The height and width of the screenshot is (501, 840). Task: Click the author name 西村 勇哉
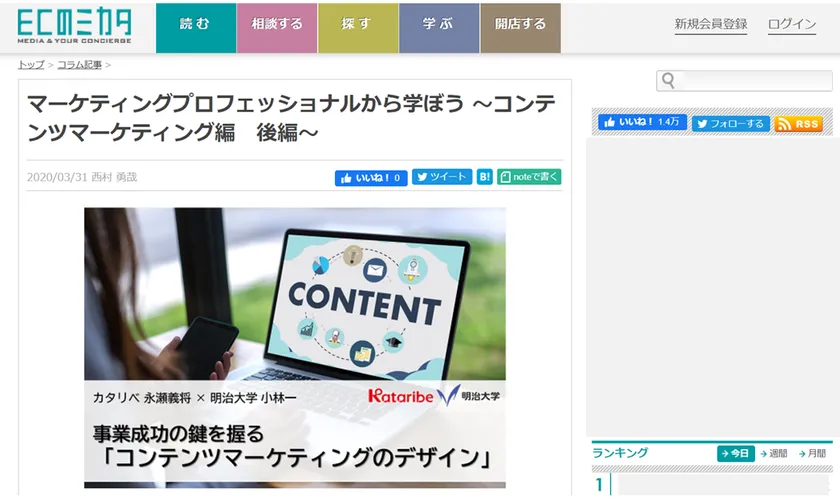114,177
